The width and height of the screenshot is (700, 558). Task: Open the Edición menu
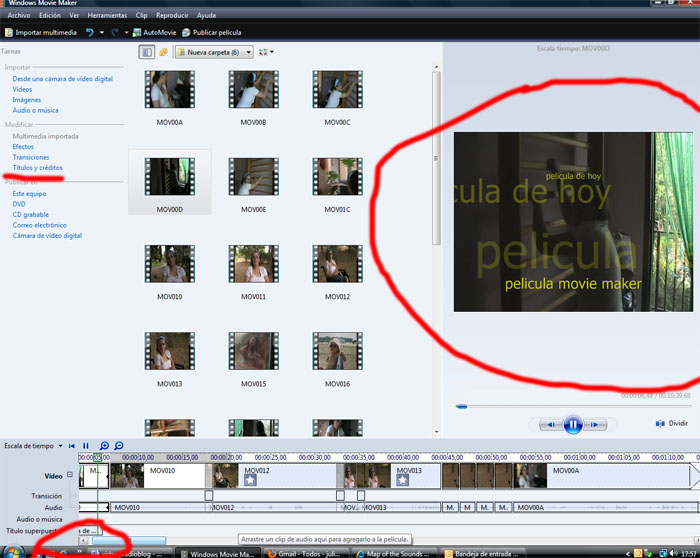[x=50, y=15]
